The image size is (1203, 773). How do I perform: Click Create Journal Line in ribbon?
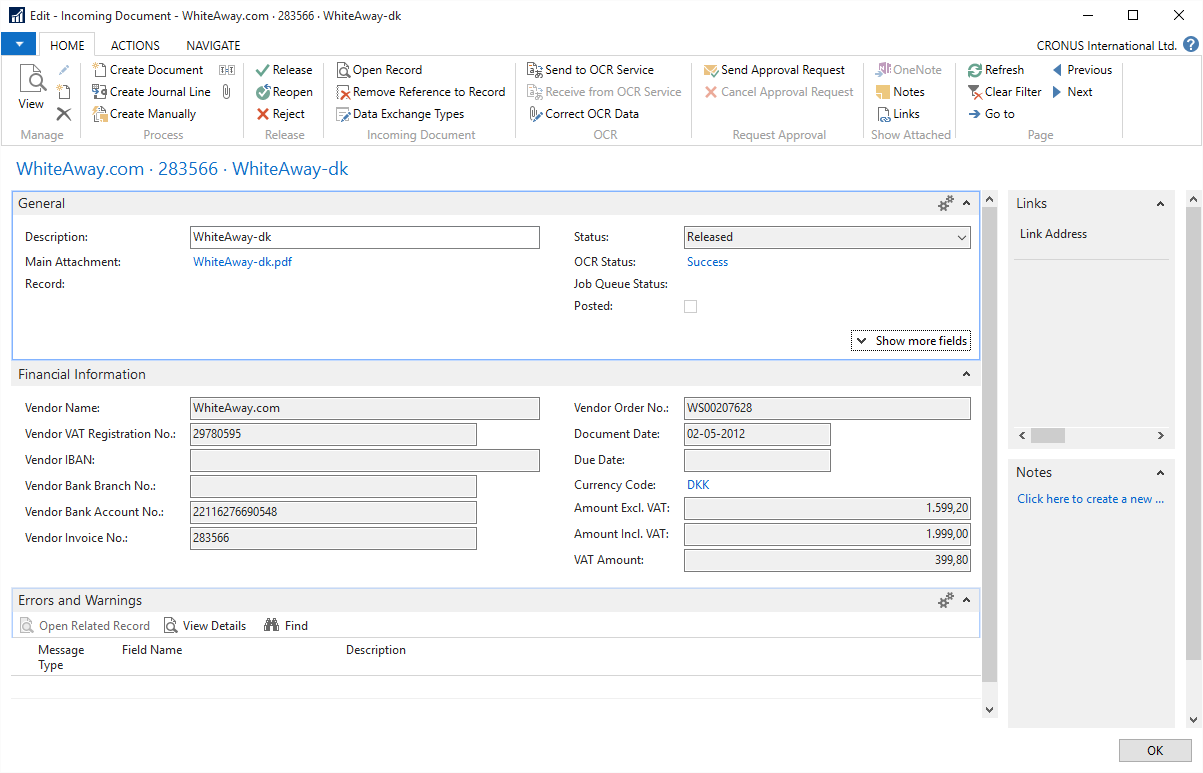(x=159, y=92)
